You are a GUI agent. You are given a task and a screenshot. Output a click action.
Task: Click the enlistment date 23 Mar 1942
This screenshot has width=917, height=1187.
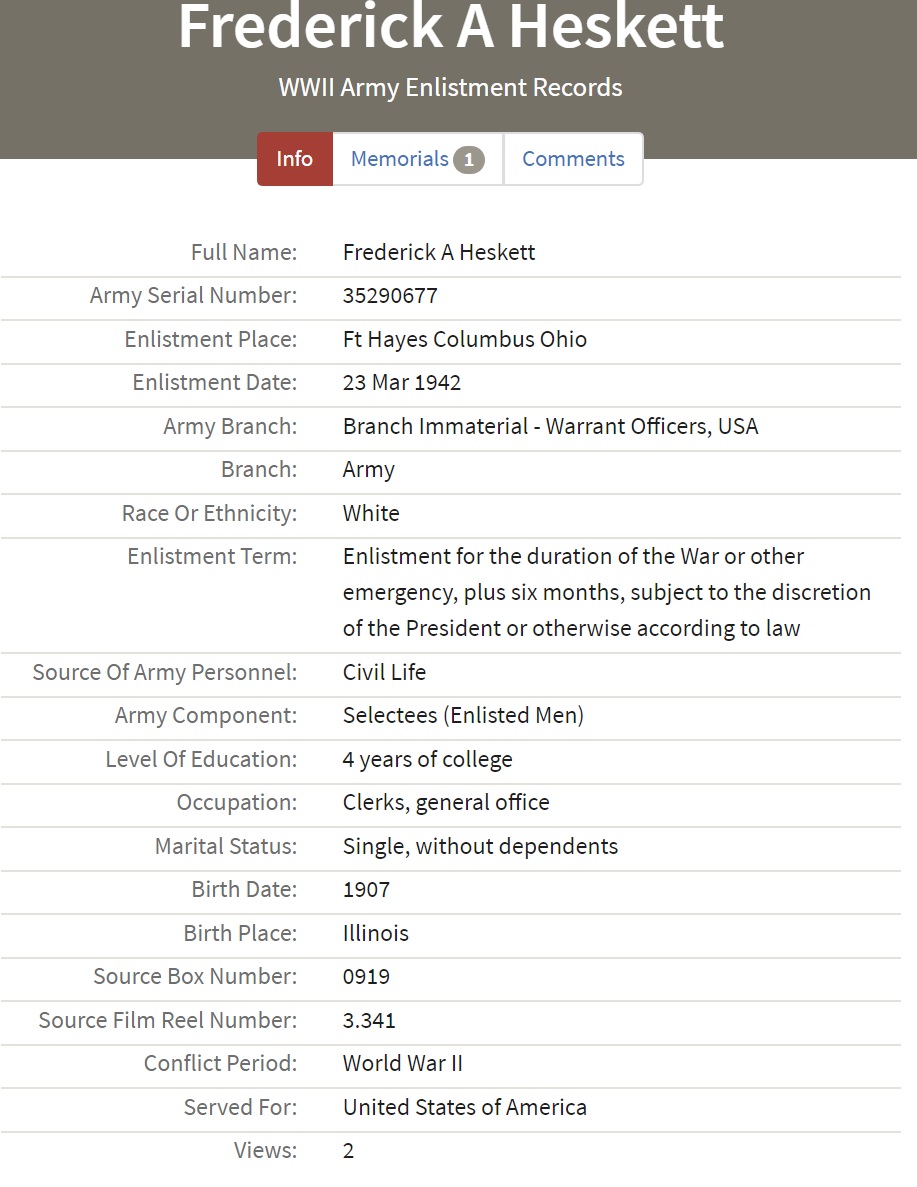click(401, 382)
